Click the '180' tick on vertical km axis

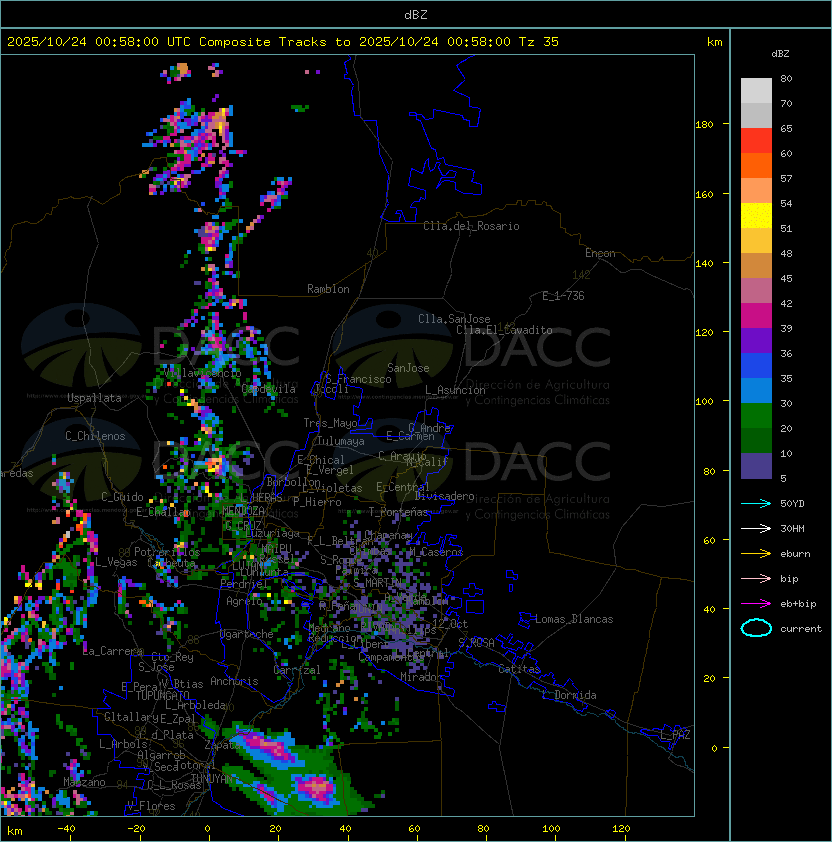pos(704,125)
